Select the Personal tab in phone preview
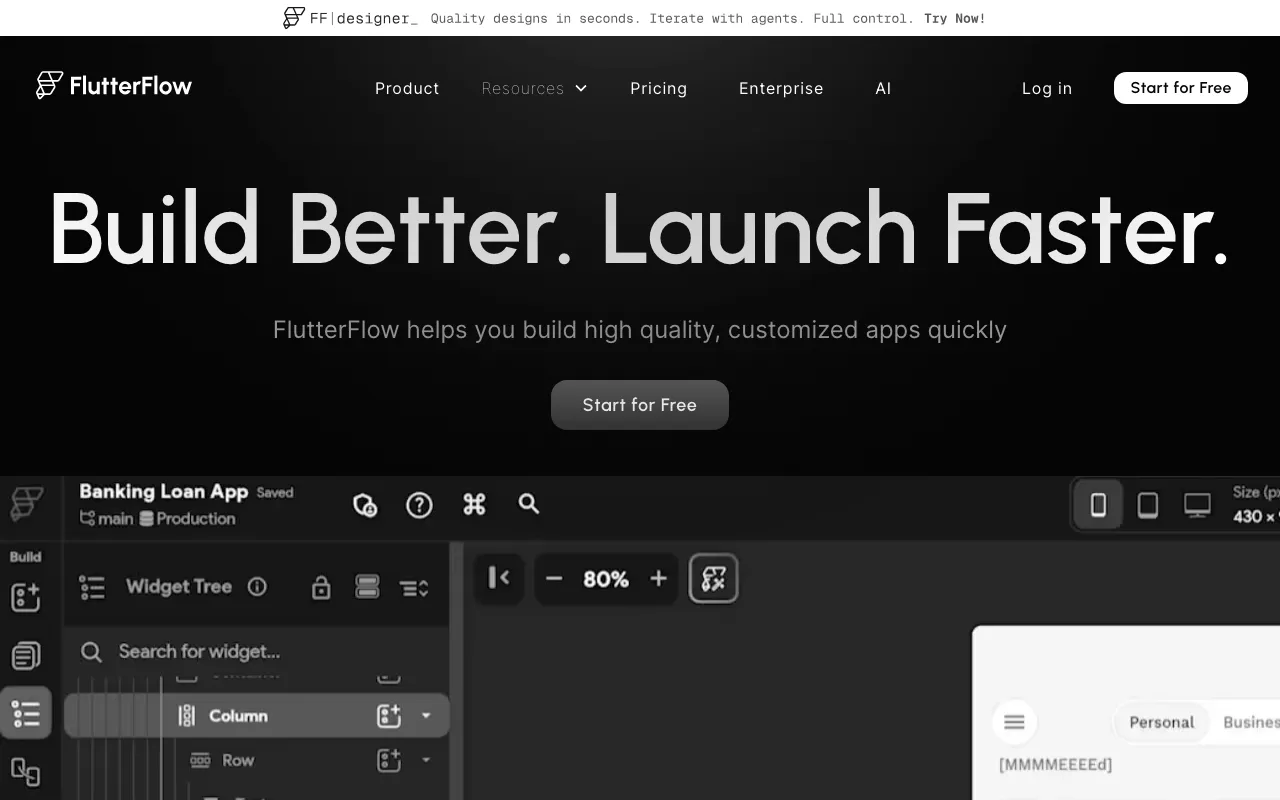This screenshot has height=800, width=1280. tap(1162, 722)
